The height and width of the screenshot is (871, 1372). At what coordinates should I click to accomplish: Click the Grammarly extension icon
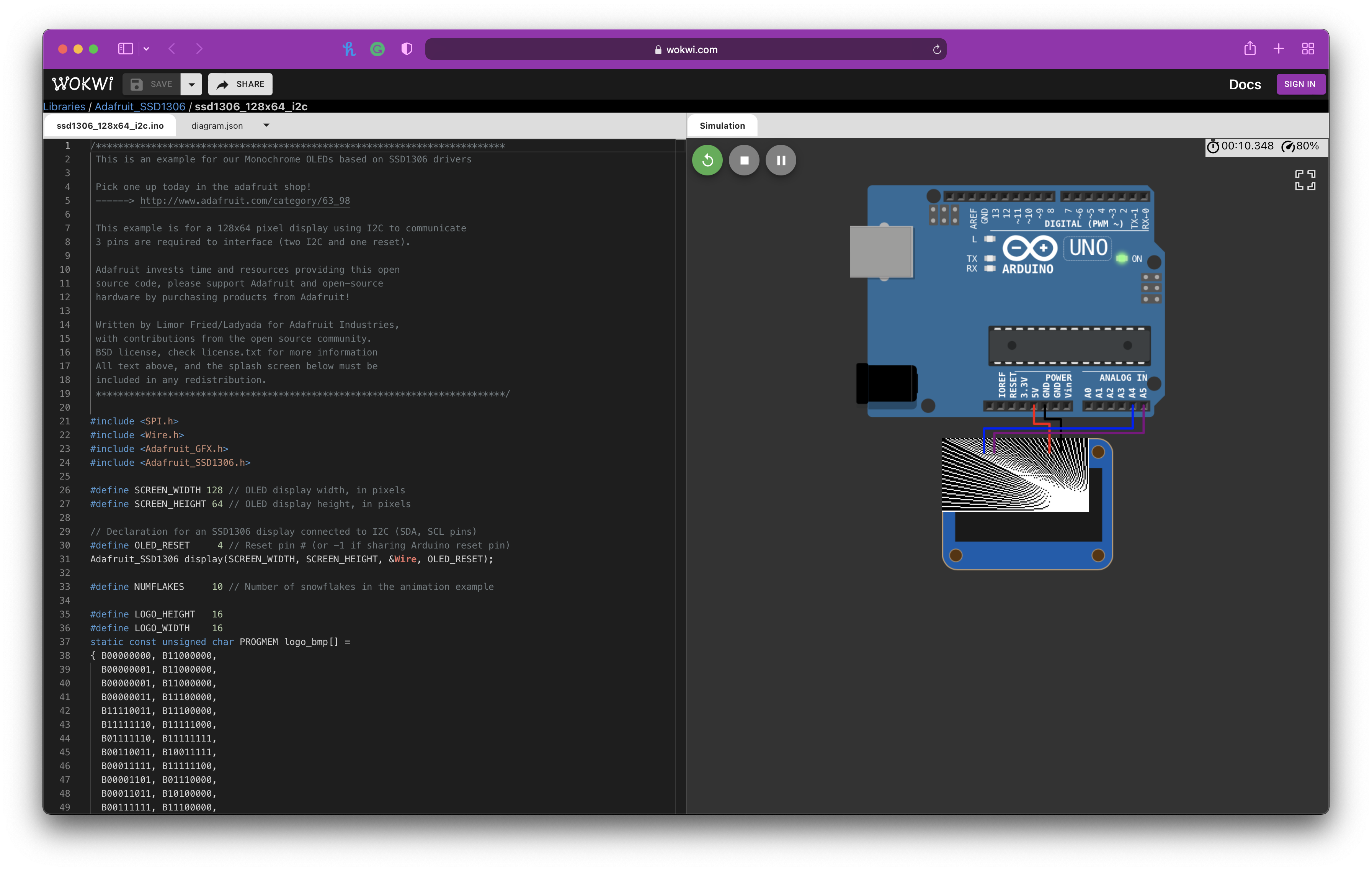[377, 49]
